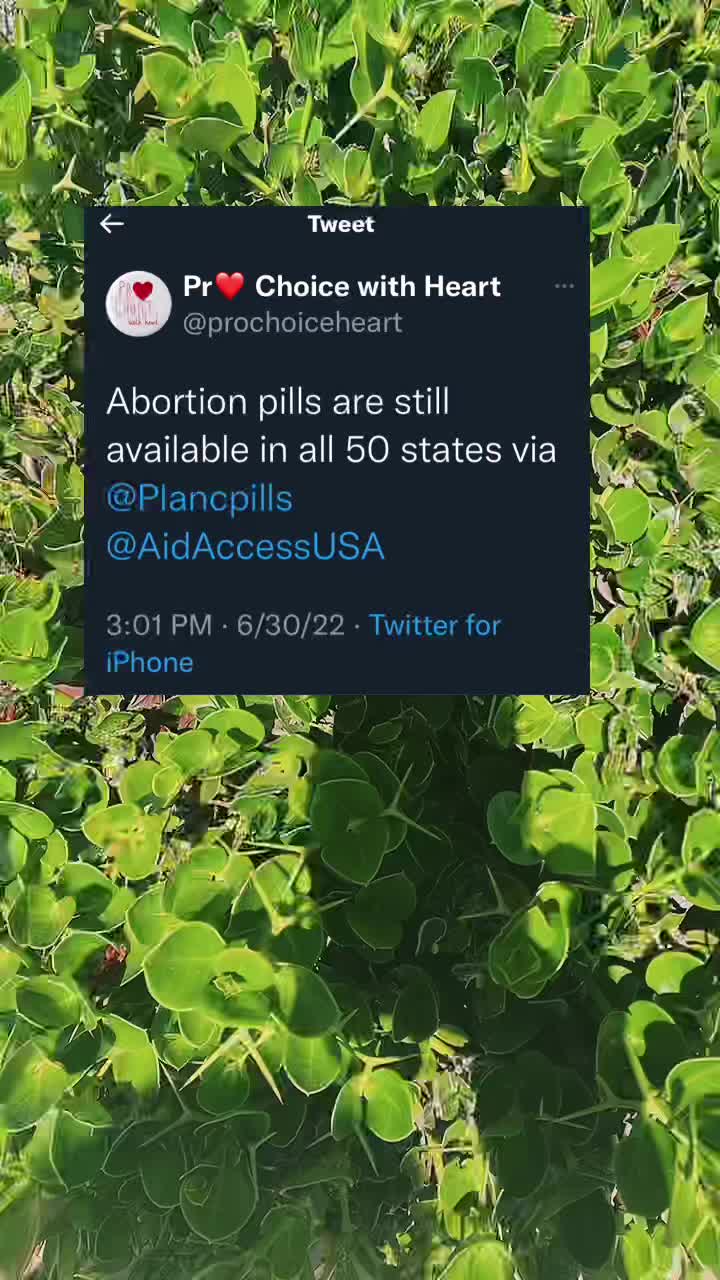Screen dimensions: 720x1280
Task: Click the red heart emoji in display name
Action: (x=229, y=286)
